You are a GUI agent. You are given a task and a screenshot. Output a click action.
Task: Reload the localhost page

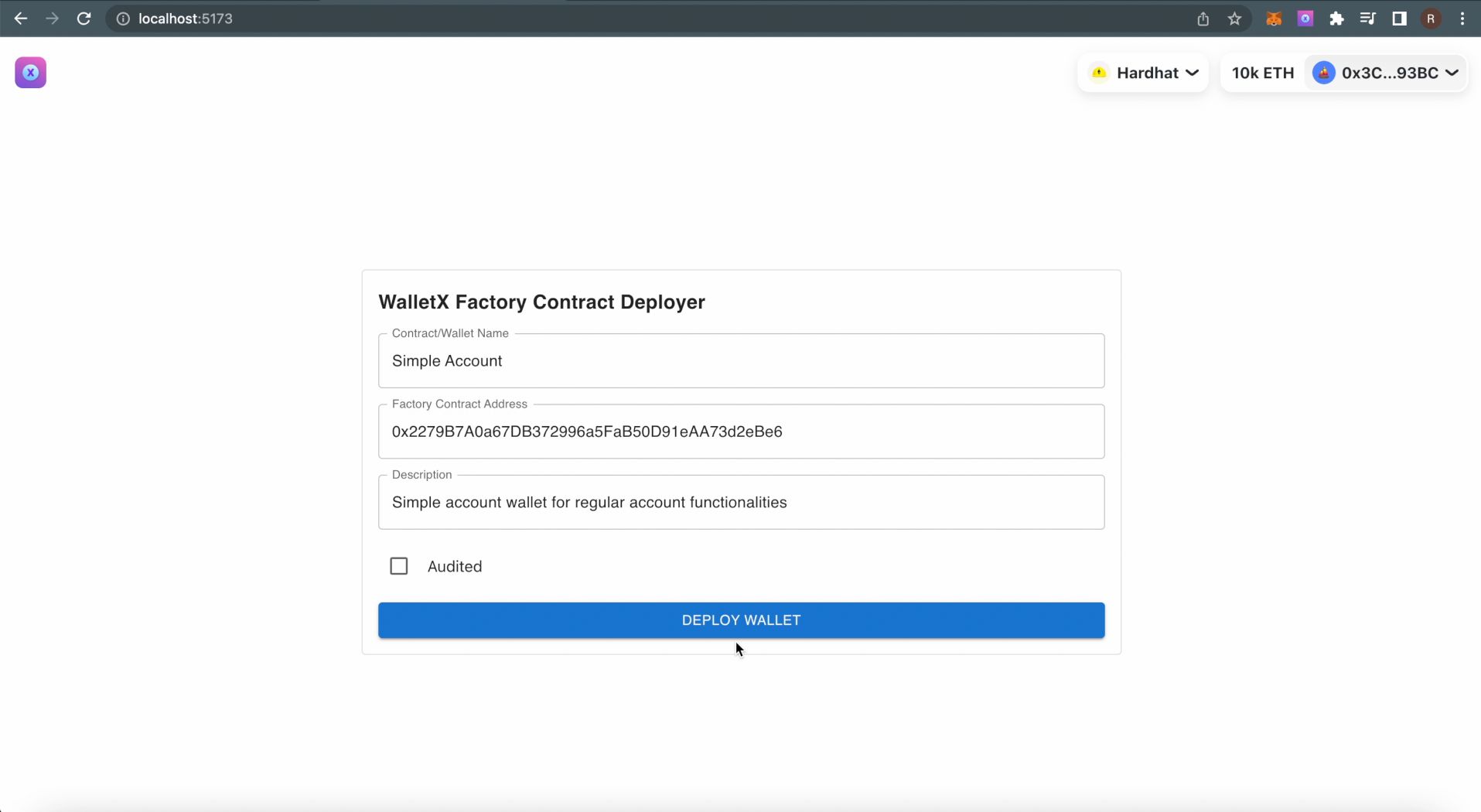click(84, 19)
